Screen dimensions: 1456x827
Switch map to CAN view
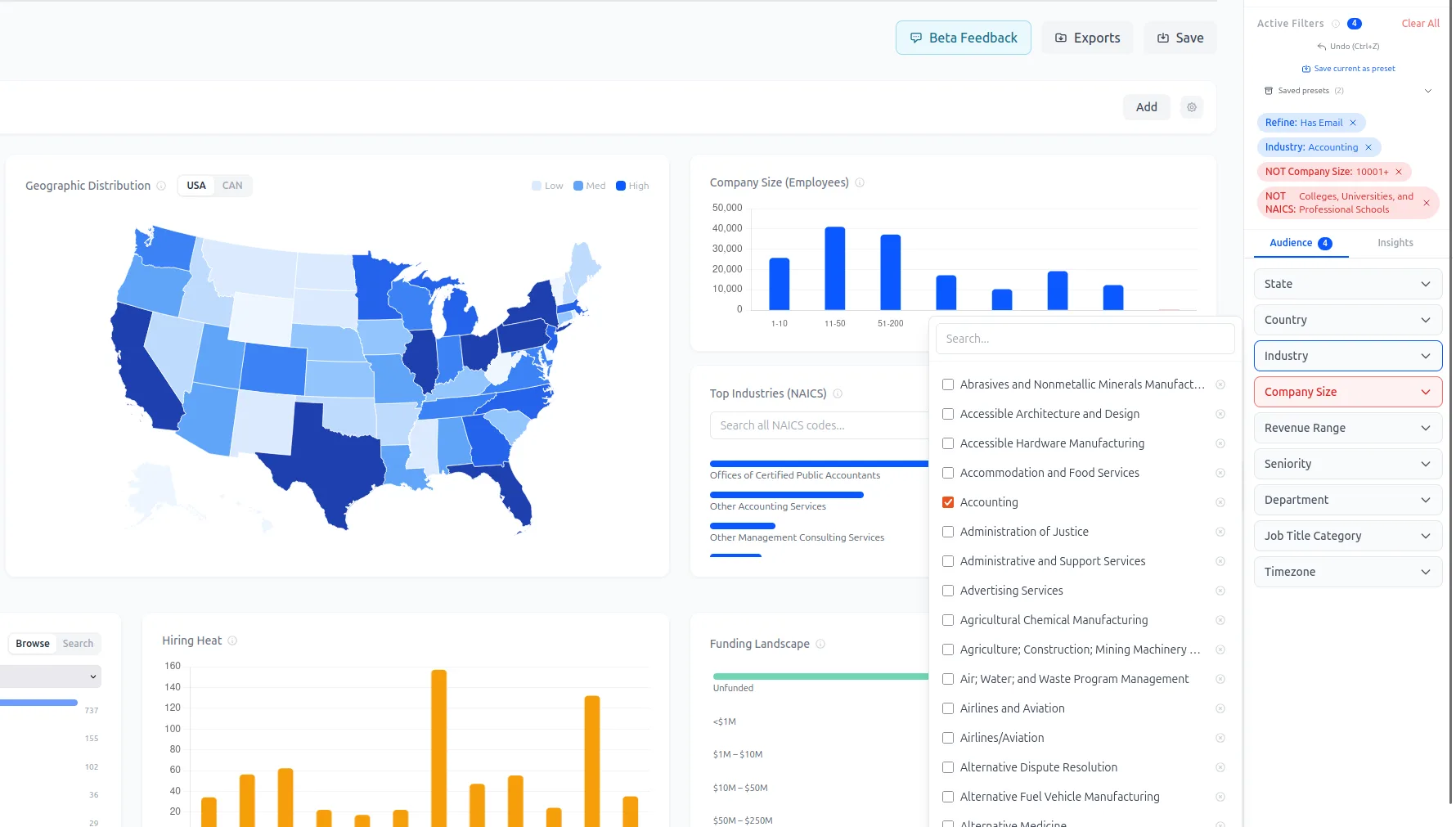coord(232,186)
